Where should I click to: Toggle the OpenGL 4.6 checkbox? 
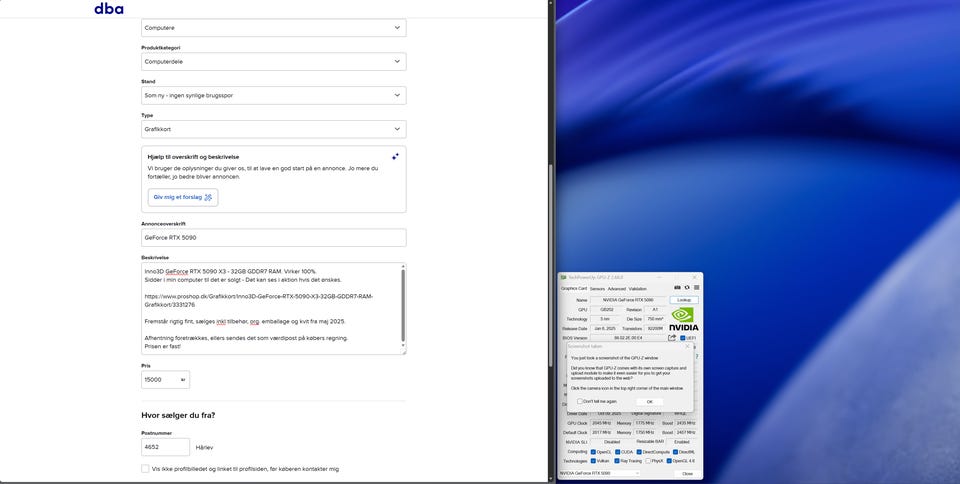[x=669, y=461]
